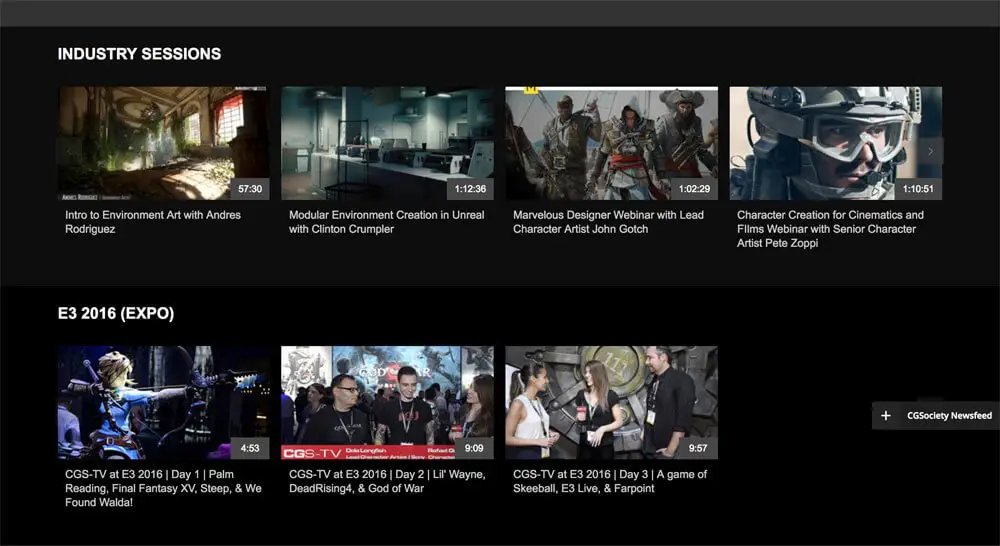Click title 'Marvelous Designer Webinar with Lead Character Artist'
Screen dimensions: 1000x546
click(x=608, y=222)
